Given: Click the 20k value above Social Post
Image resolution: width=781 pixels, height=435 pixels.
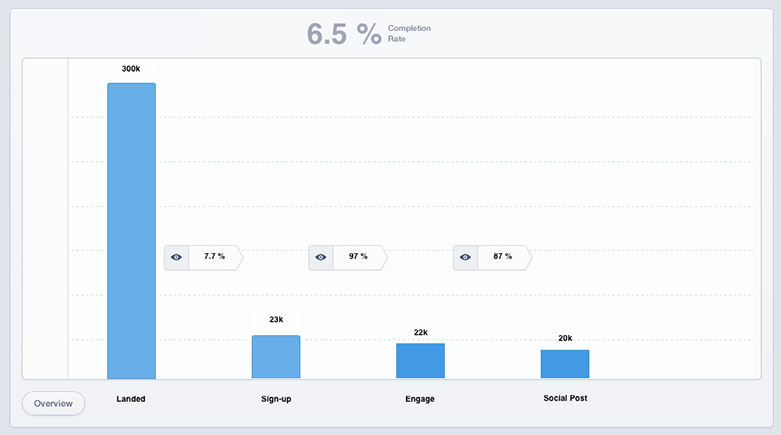Looking at the screenshot, I should [565, 338].
